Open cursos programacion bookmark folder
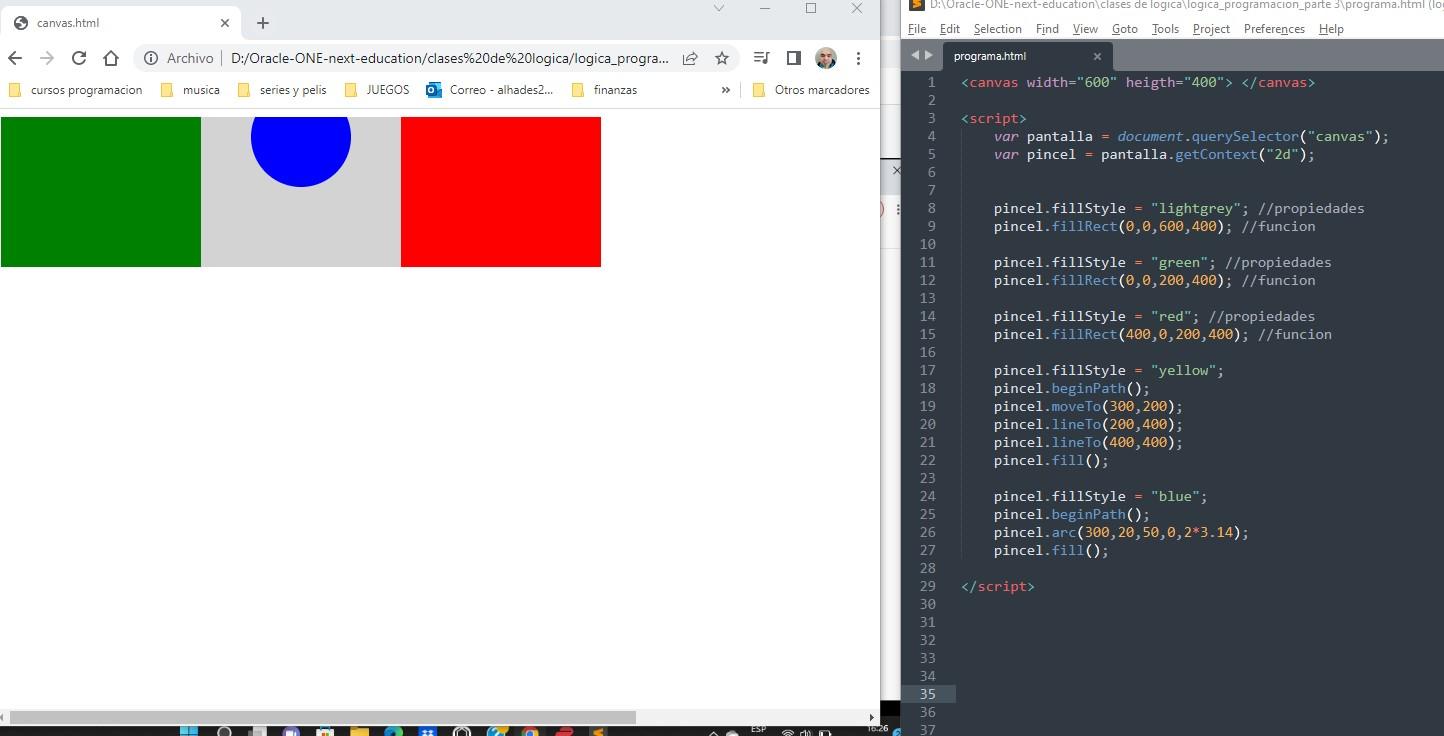This screenshot has width=1444, height=736. coord(75,90)
